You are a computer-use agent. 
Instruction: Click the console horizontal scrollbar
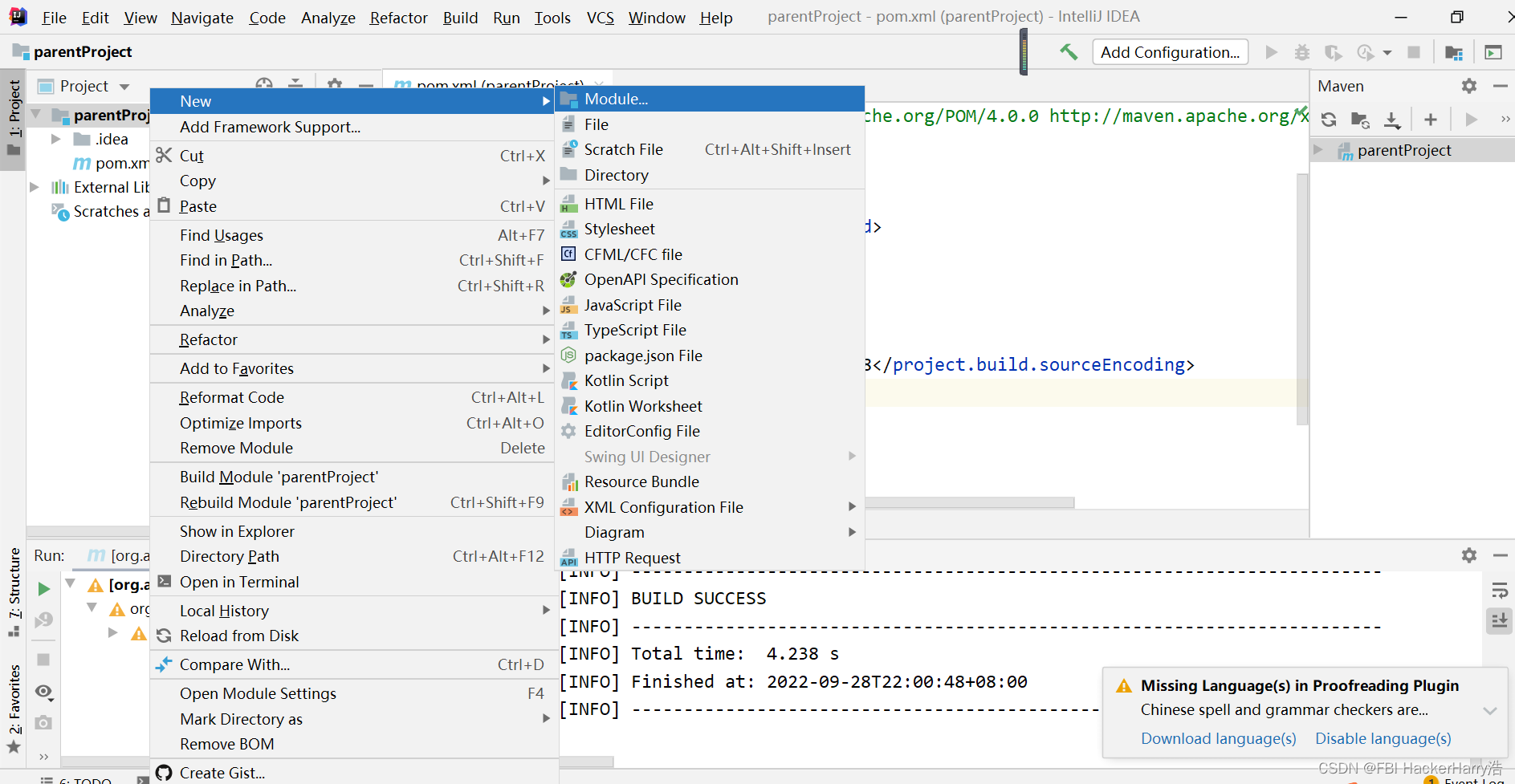click(586, 762)
